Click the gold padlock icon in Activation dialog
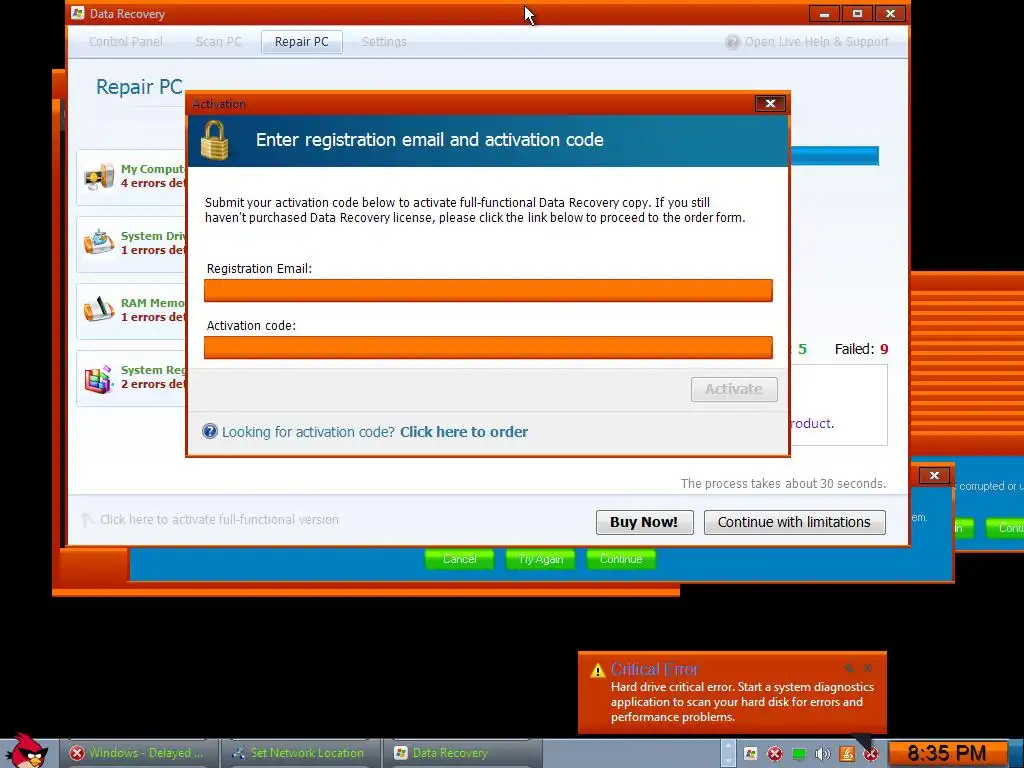Viewport: 1024px width, 768px height. (214, 140)
